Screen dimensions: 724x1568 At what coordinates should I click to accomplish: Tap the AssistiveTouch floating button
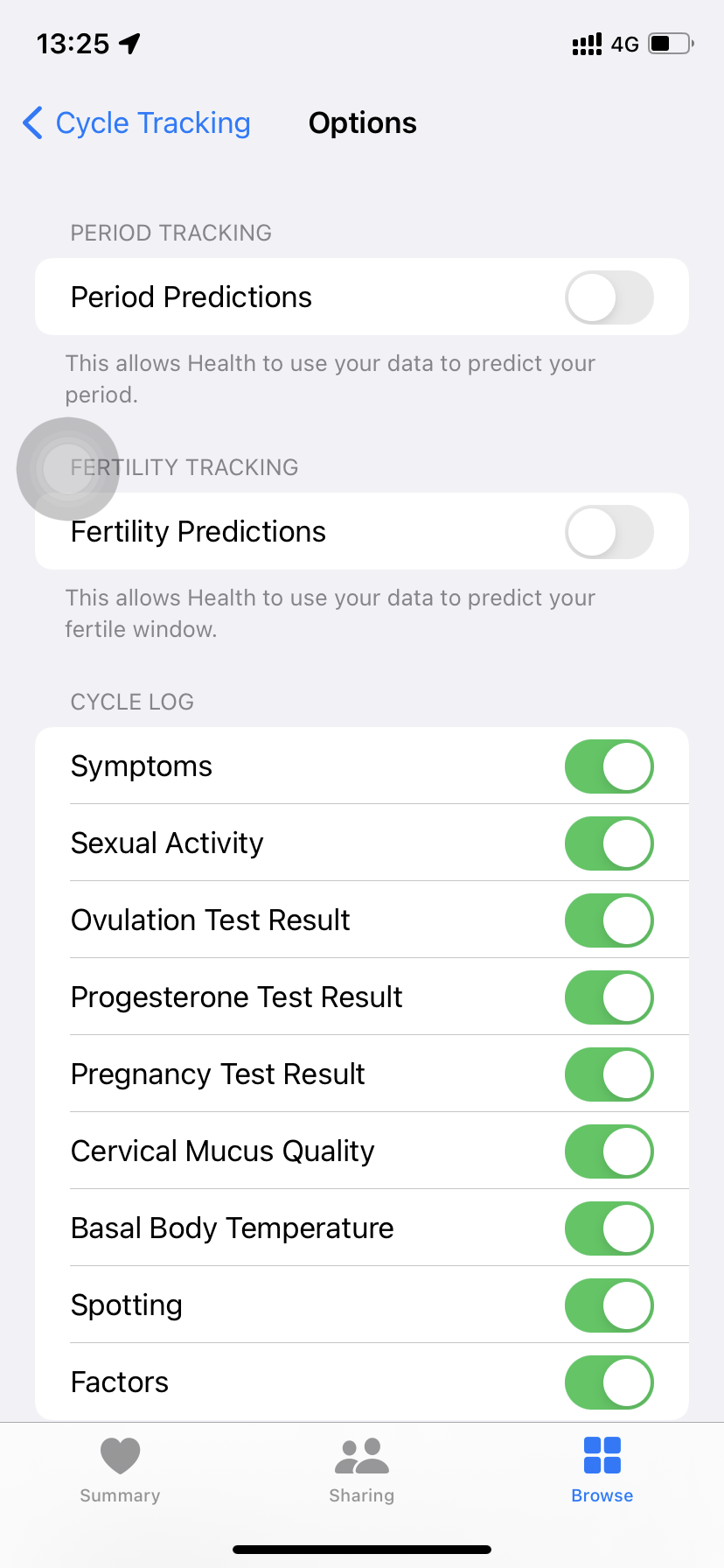coord(68,469)
